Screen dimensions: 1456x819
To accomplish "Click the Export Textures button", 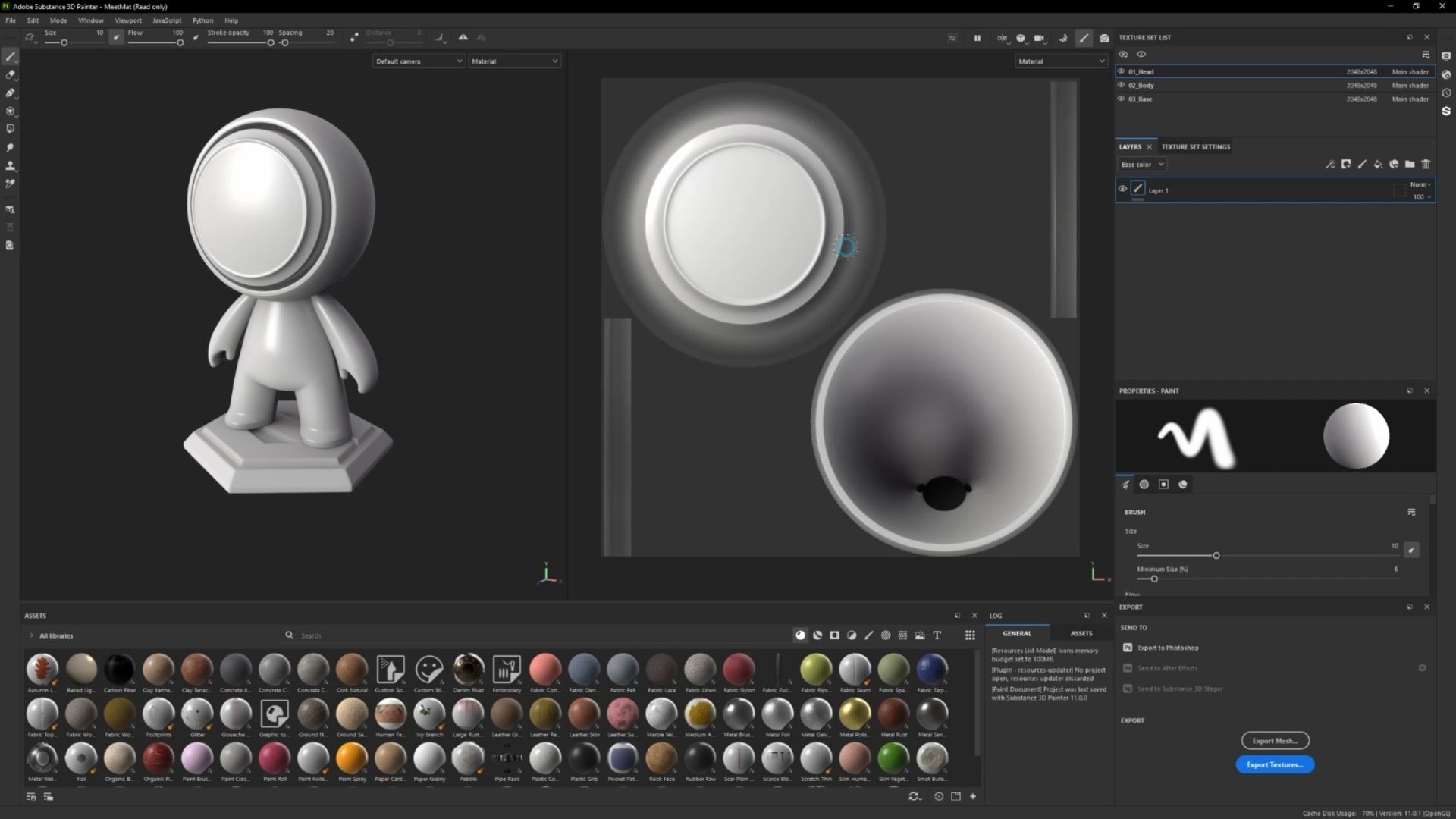I will tap(1274, 764).
